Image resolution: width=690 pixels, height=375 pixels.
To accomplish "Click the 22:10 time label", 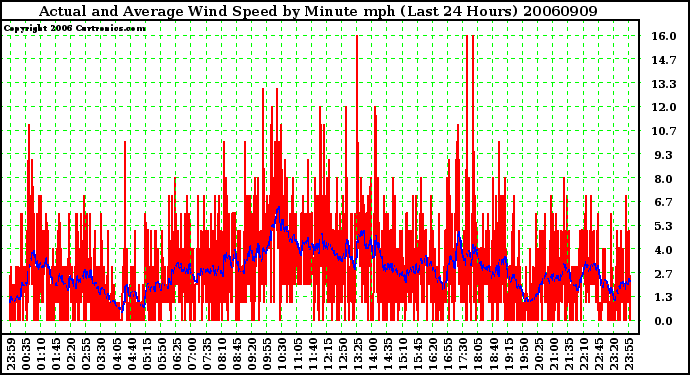I will click(584, 354).
